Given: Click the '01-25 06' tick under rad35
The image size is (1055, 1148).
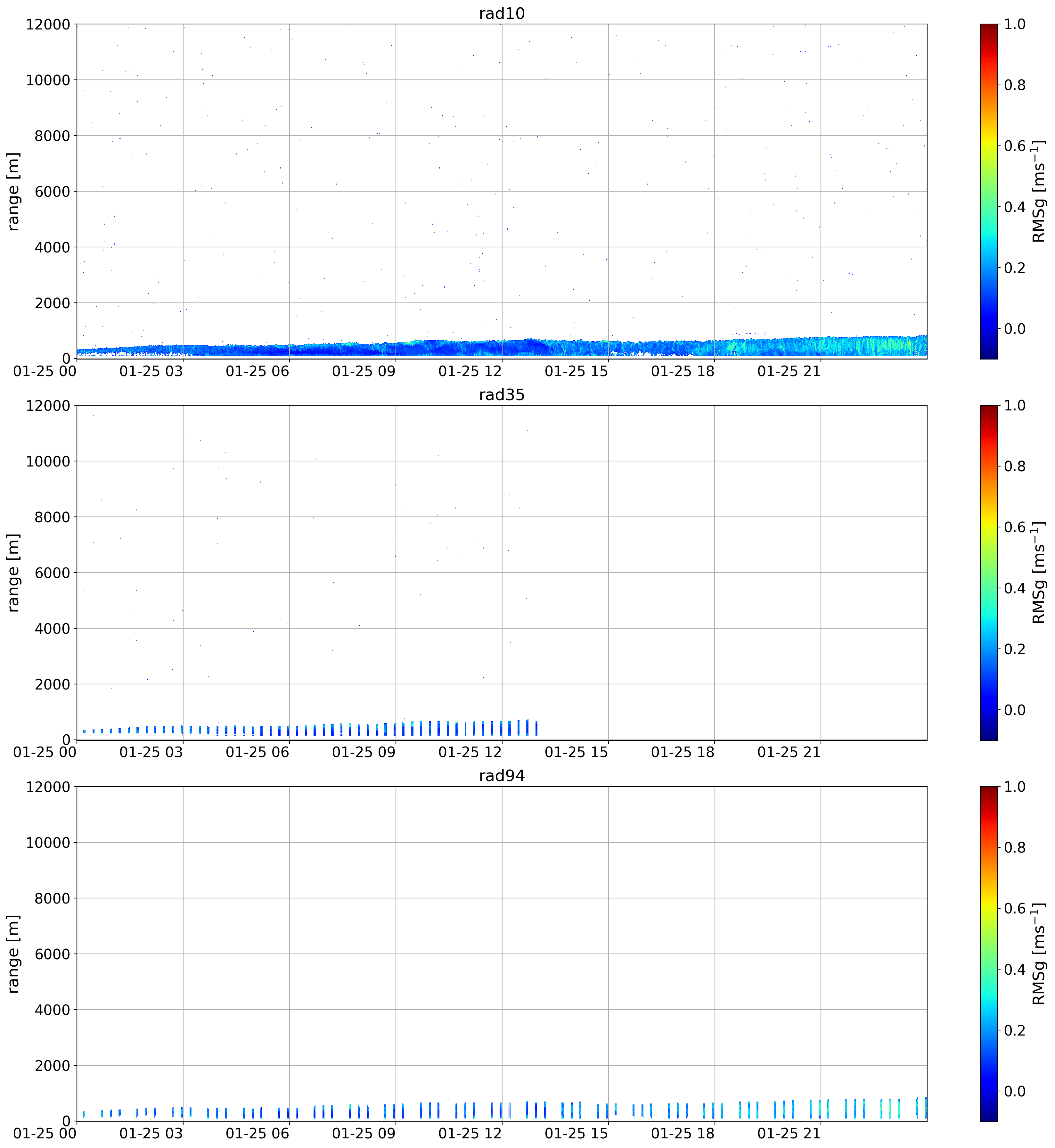Looking at the screenshot, I should tap(258, 753).
